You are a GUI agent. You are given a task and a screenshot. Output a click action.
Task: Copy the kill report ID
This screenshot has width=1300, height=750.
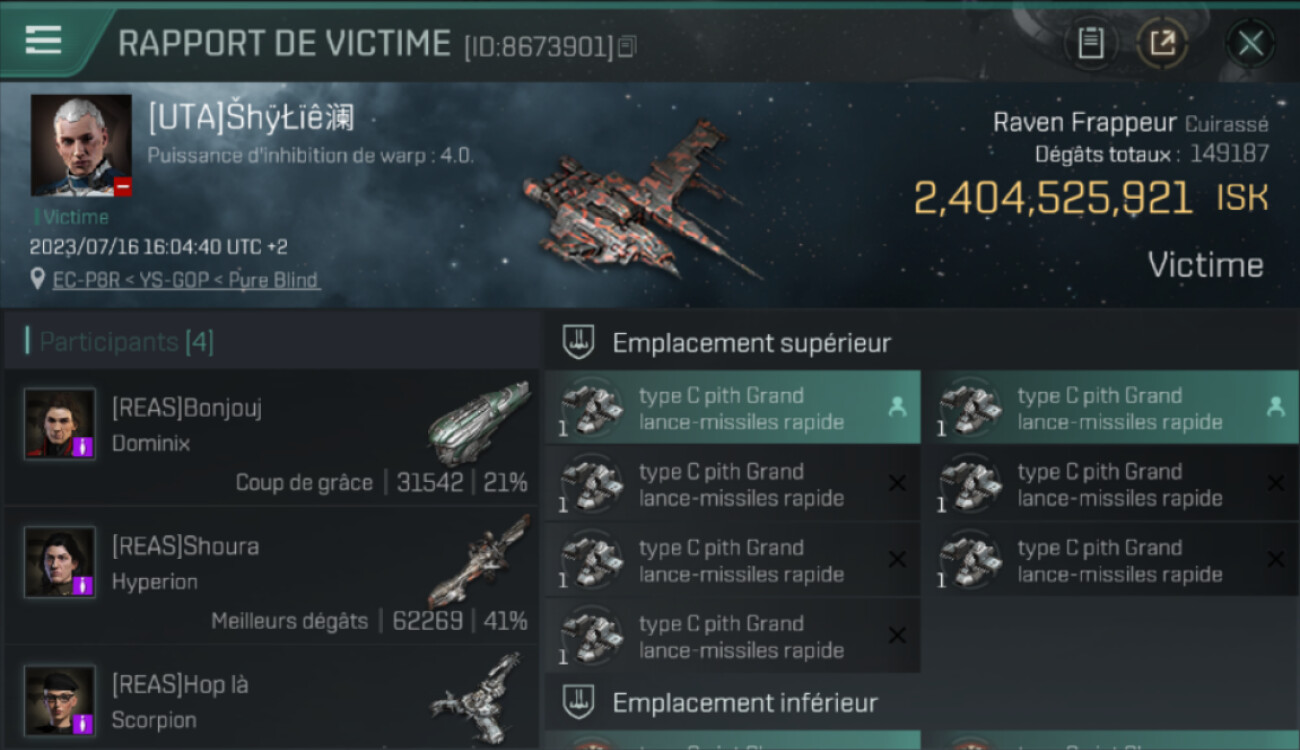pos(627,46)
